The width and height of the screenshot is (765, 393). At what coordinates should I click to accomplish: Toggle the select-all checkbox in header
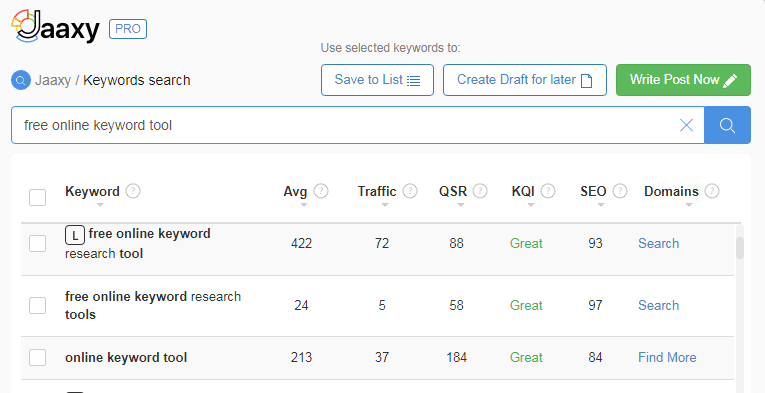(38, 197)
